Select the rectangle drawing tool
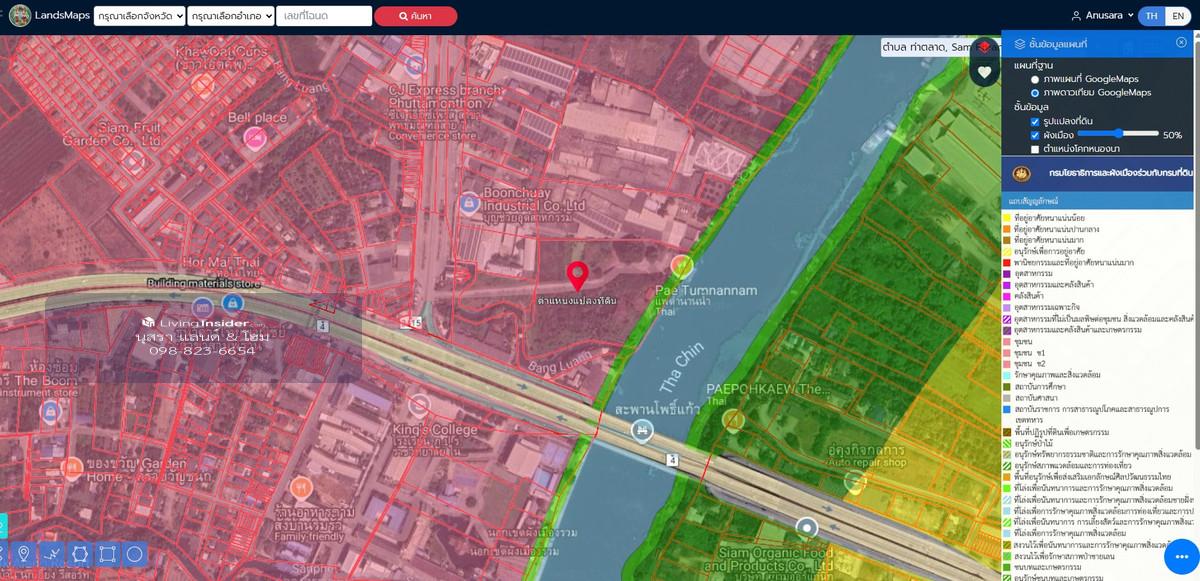The image size is (1200, 581). tap(108, 553)
